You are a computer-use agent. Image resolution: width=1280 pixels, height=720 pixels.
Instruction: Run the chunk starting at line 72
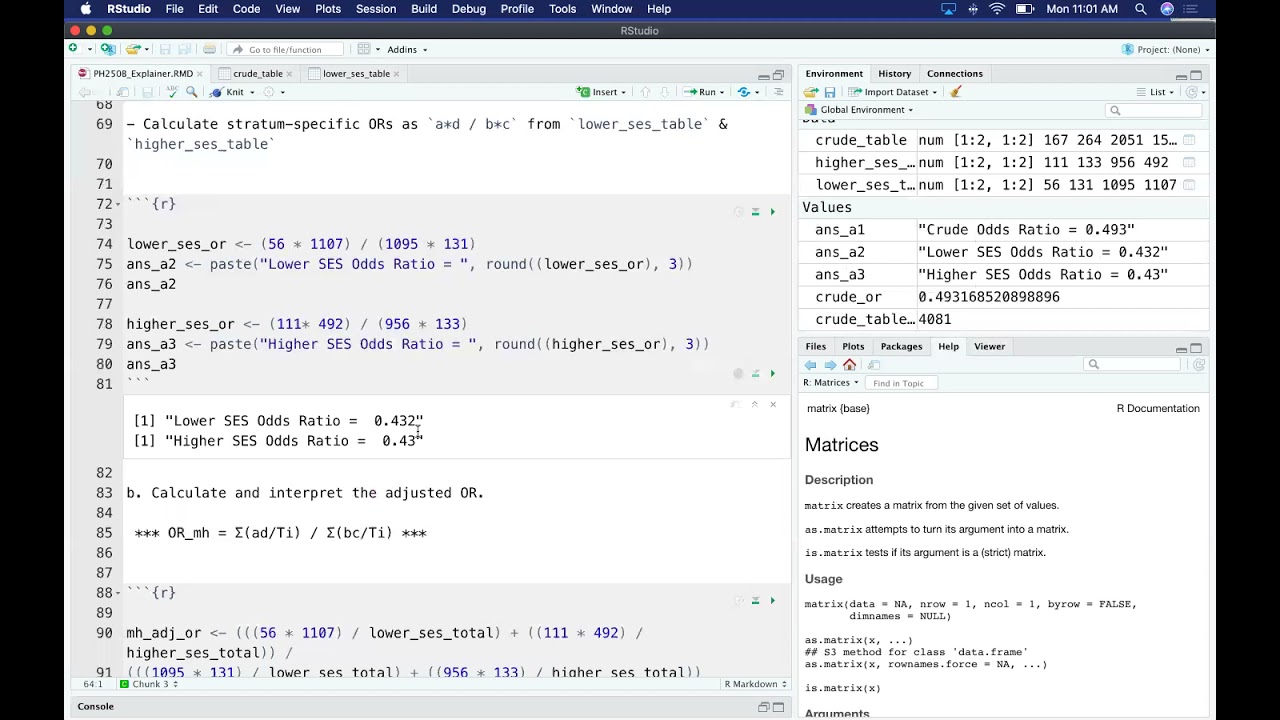click(772, 212)
